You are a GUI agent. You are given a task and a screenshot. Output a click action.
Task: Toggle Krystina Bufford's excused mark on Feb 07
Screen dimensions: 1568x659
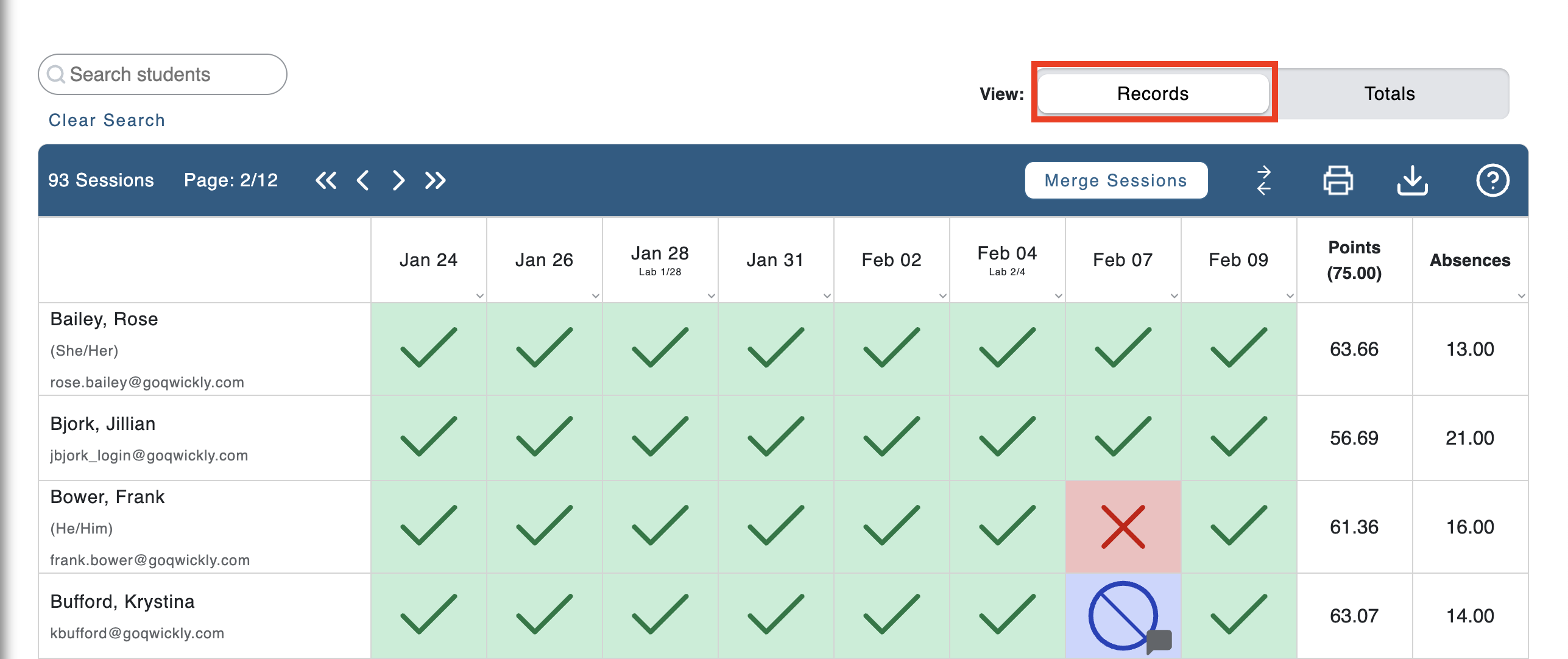(x=1123, y=616)
